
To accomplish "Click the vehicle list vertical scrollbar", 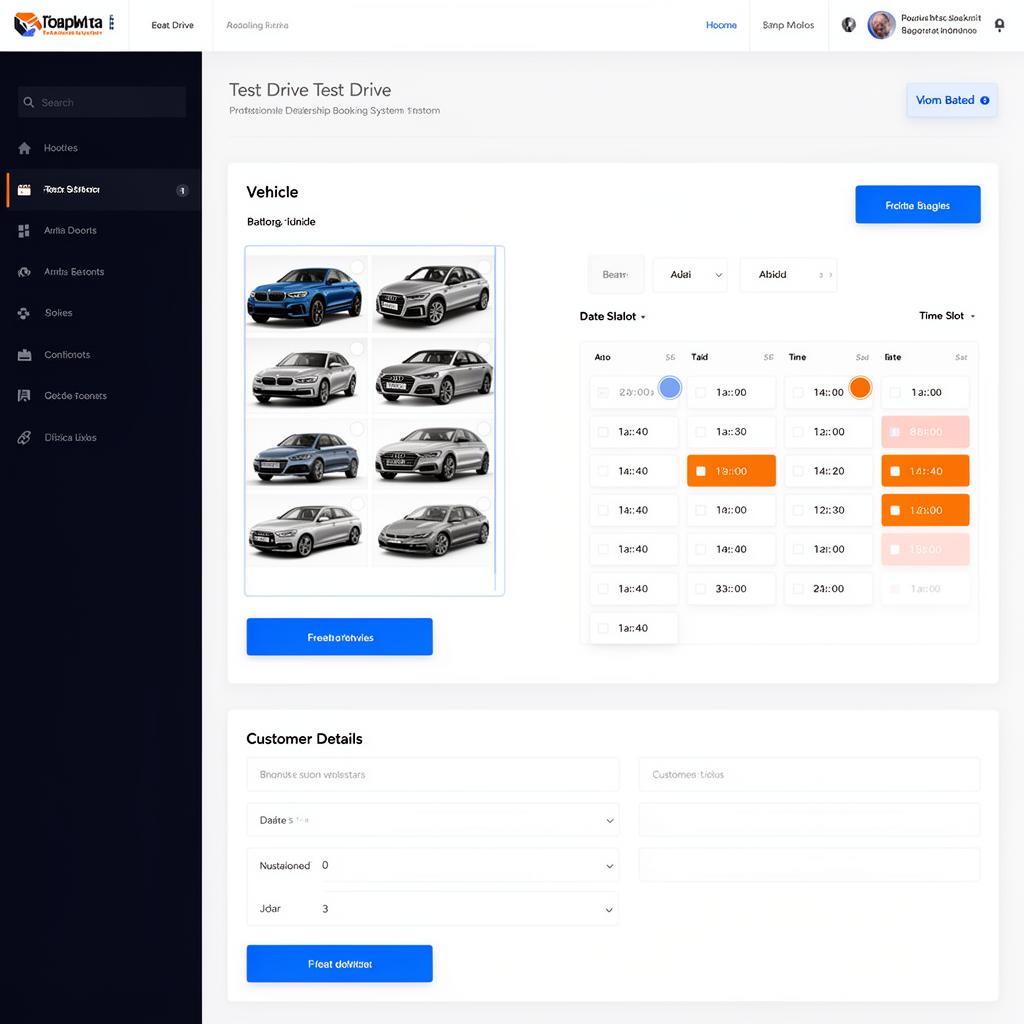I will tap(495, 419).
